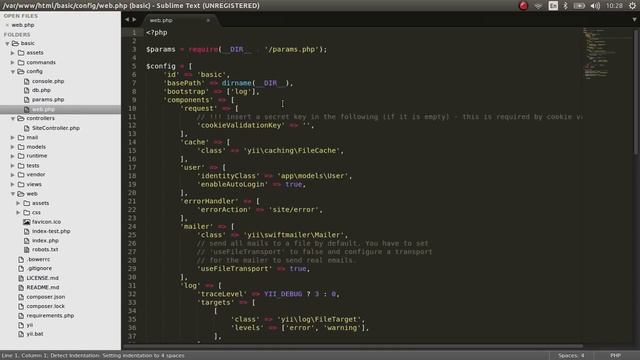
Task: Open README.md file
Action: tap(42, 287)
